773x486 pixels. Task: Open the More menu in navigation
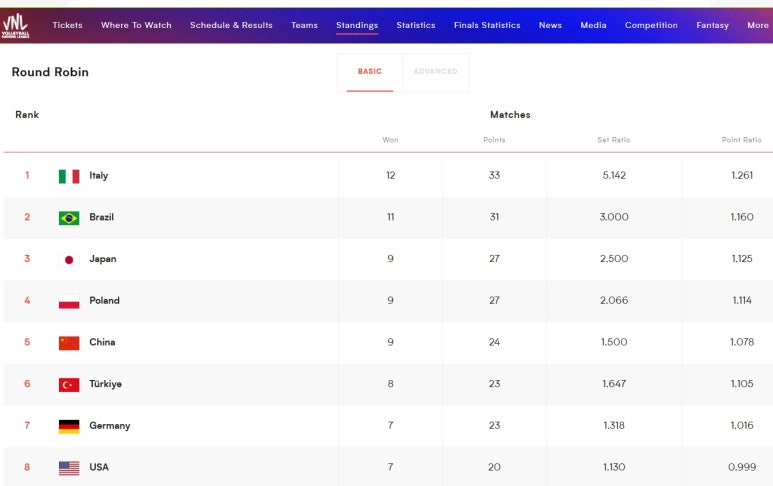757,25
